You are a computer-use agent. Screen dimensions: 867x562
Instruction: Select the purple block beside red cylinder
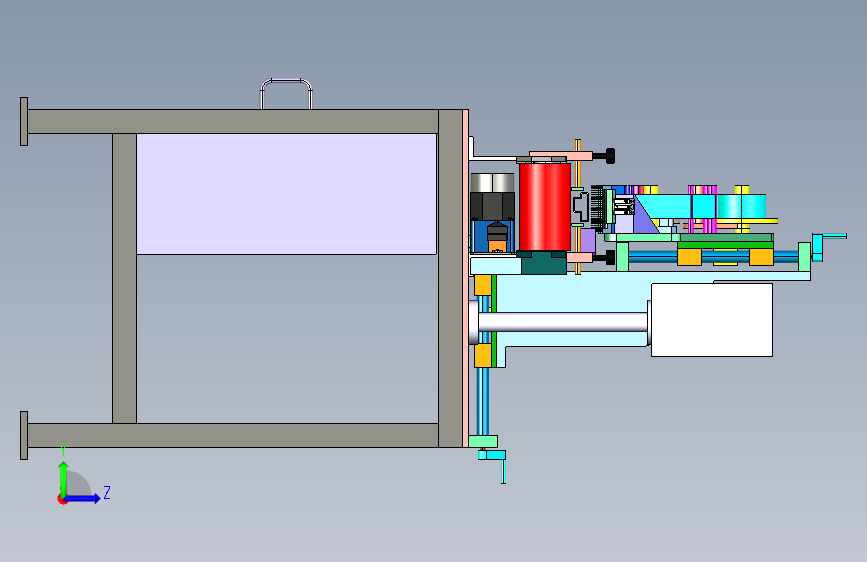[588, 241]
